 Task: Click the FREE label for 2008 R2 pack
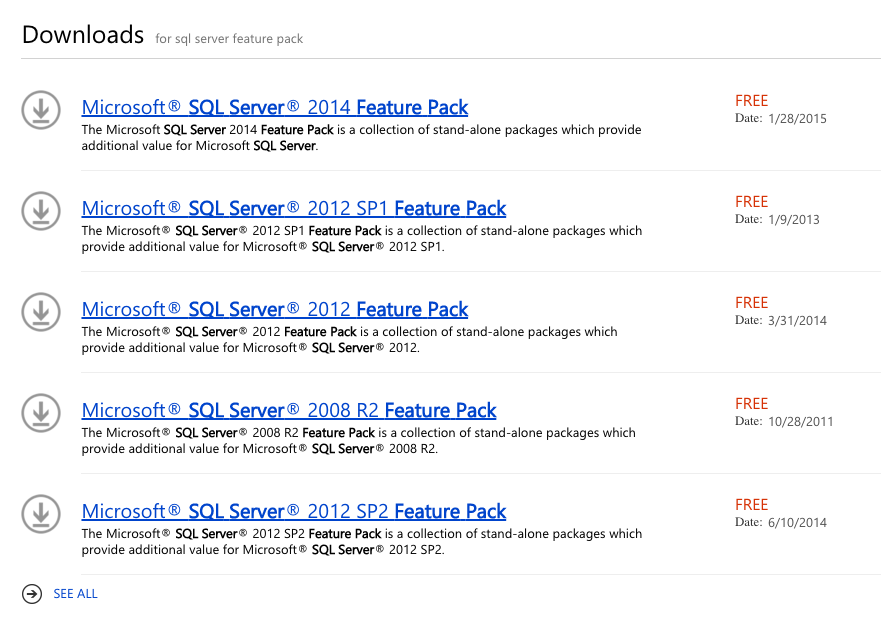751,404
